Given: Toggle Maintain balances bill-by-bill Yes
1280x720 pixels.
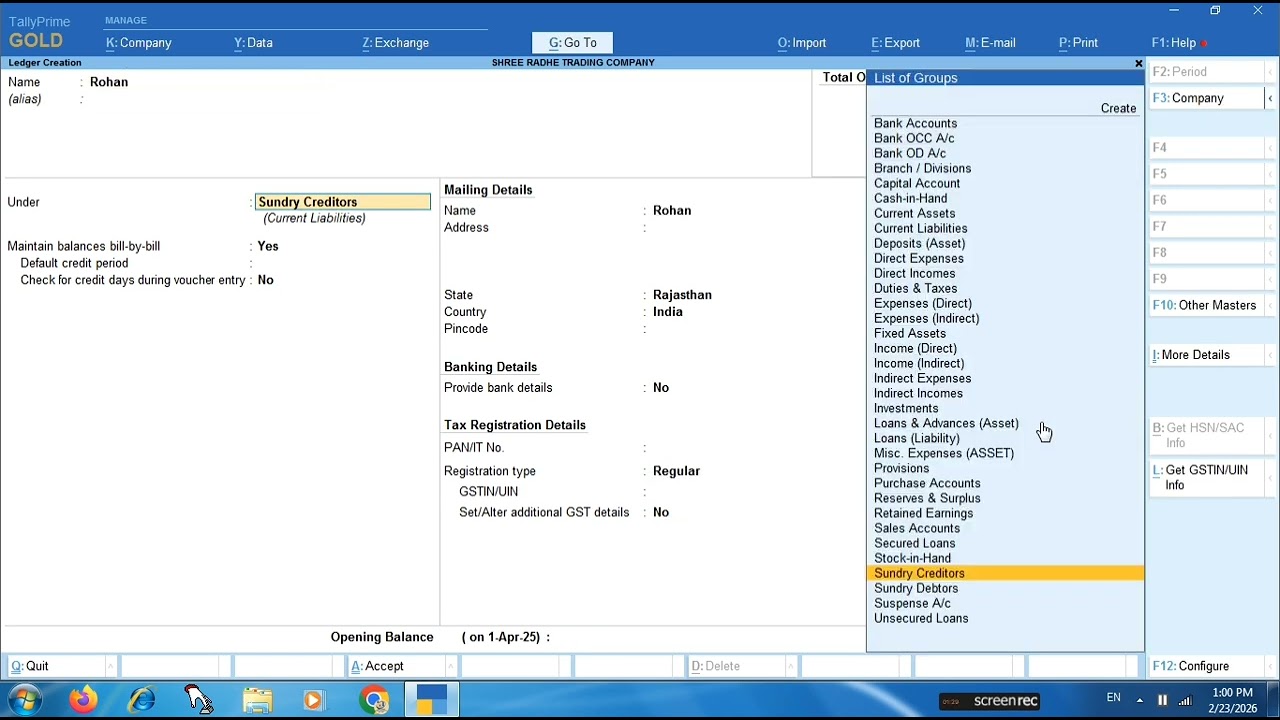Looking at the screenshot, I should [x=267, y=246].
